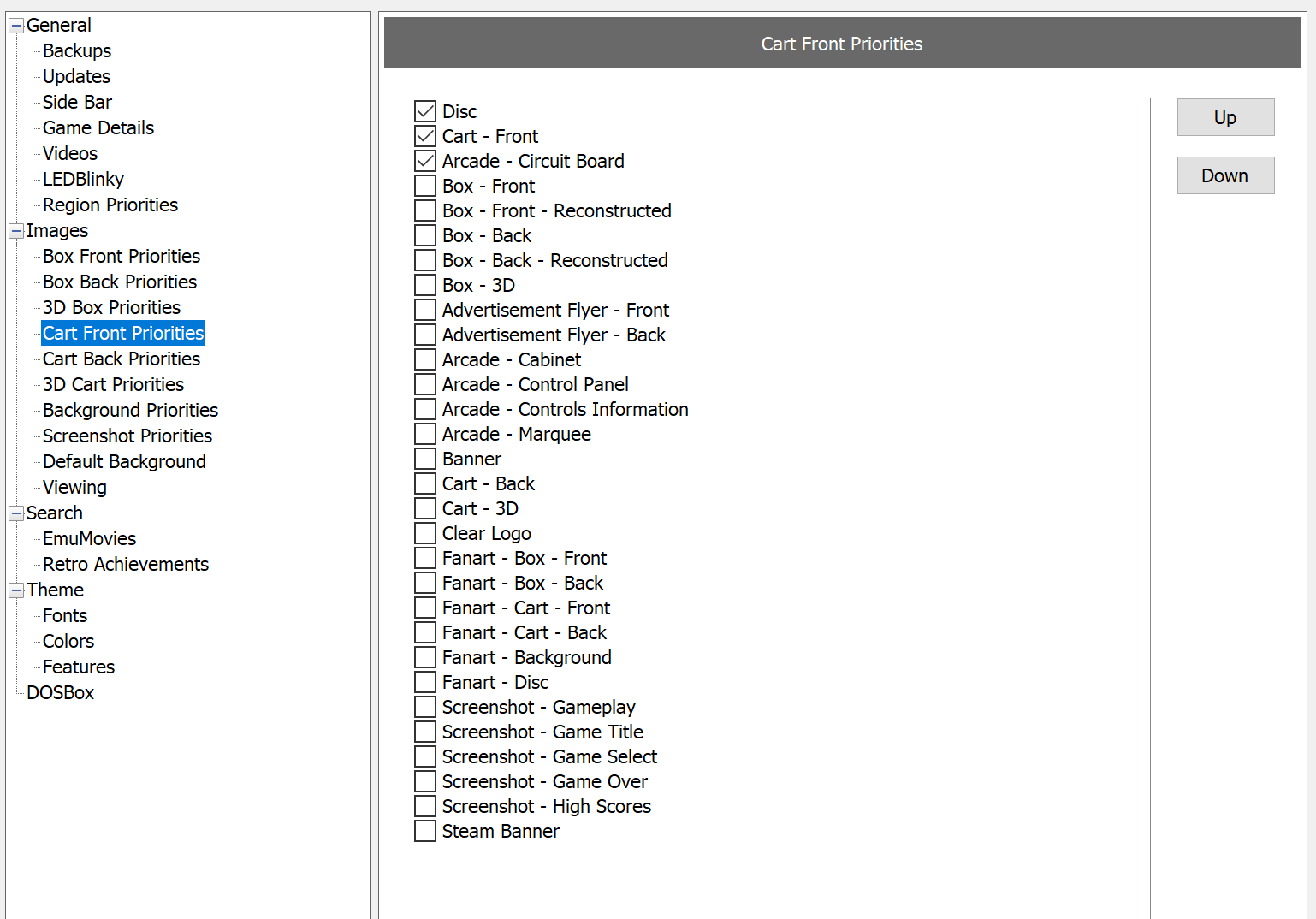Open the DOSBox settings page
This screenshot has width=1316, height=919.
click(x=60, y=693)
